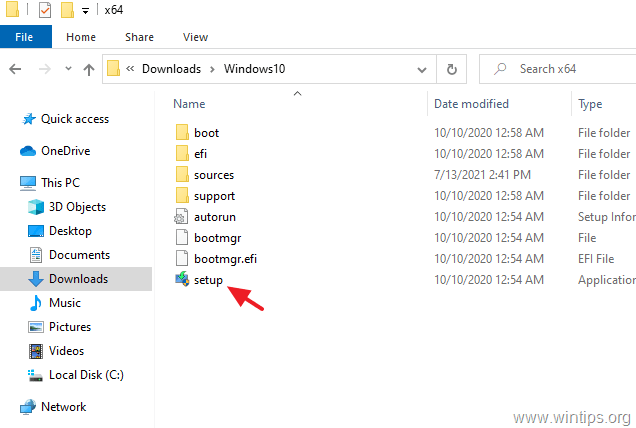Image resolution: width=636 pixels, height=428 pixels.
Task: Click the date '7/13/2021 2:41 PM'
Action: point(482,175)
